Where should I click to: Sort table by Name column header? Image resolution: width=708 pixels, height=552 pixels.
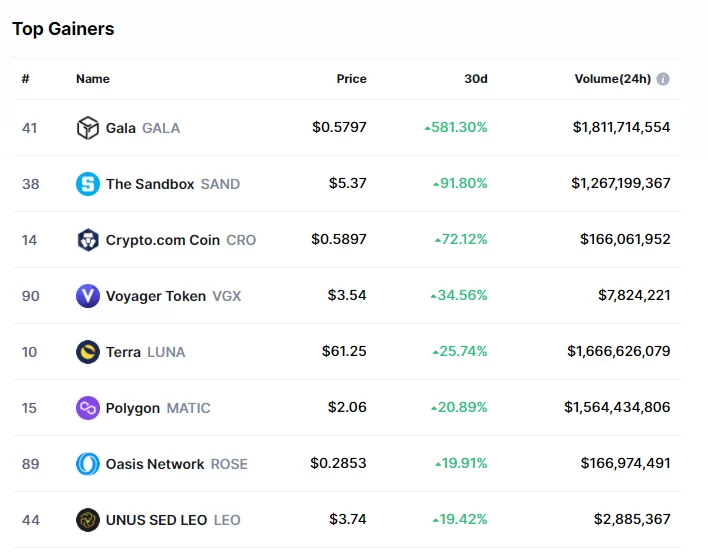click(x=93, y=79)
